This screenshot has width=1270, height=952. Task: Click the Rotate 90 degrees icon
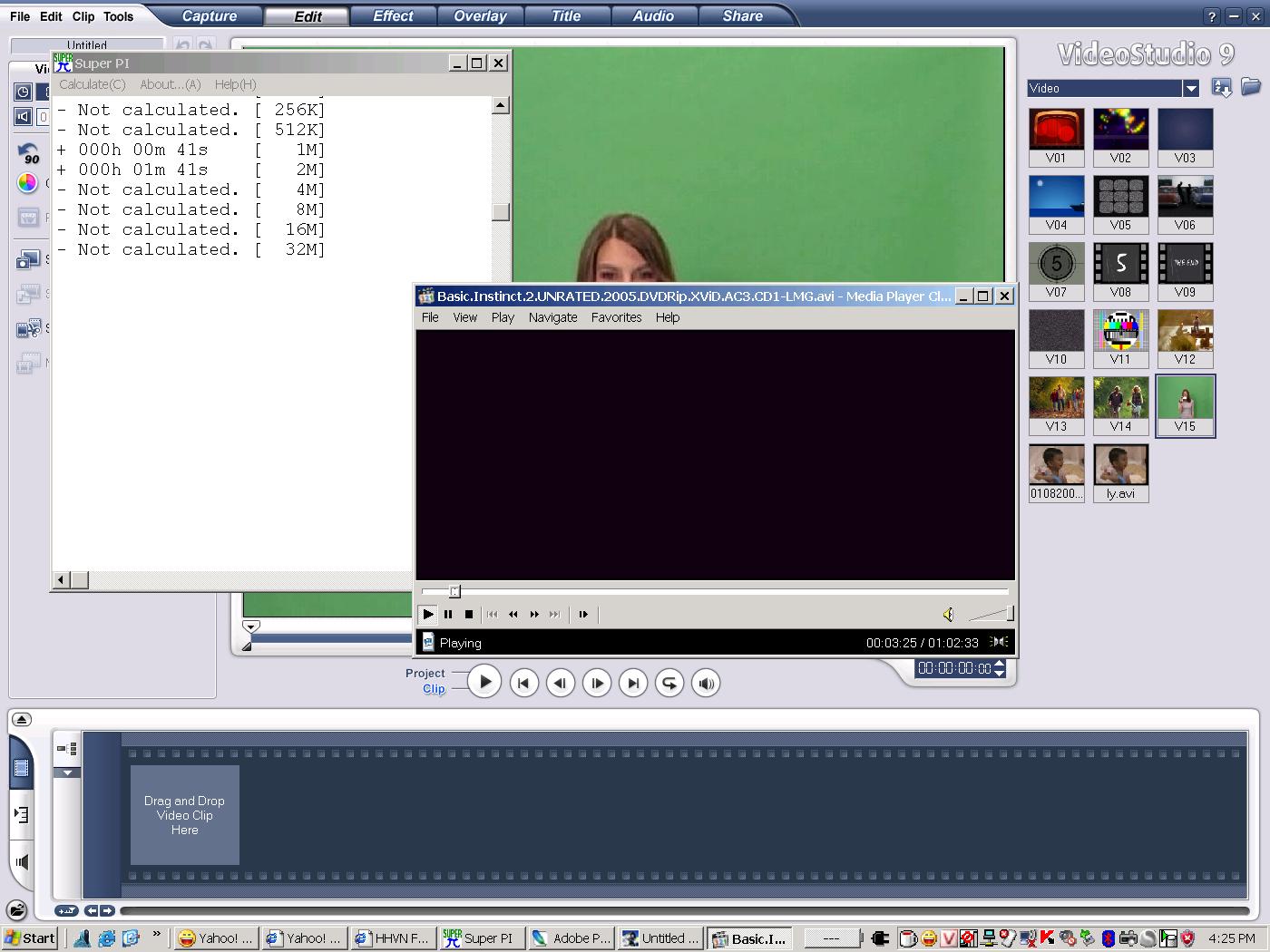[x=28, y=154]
